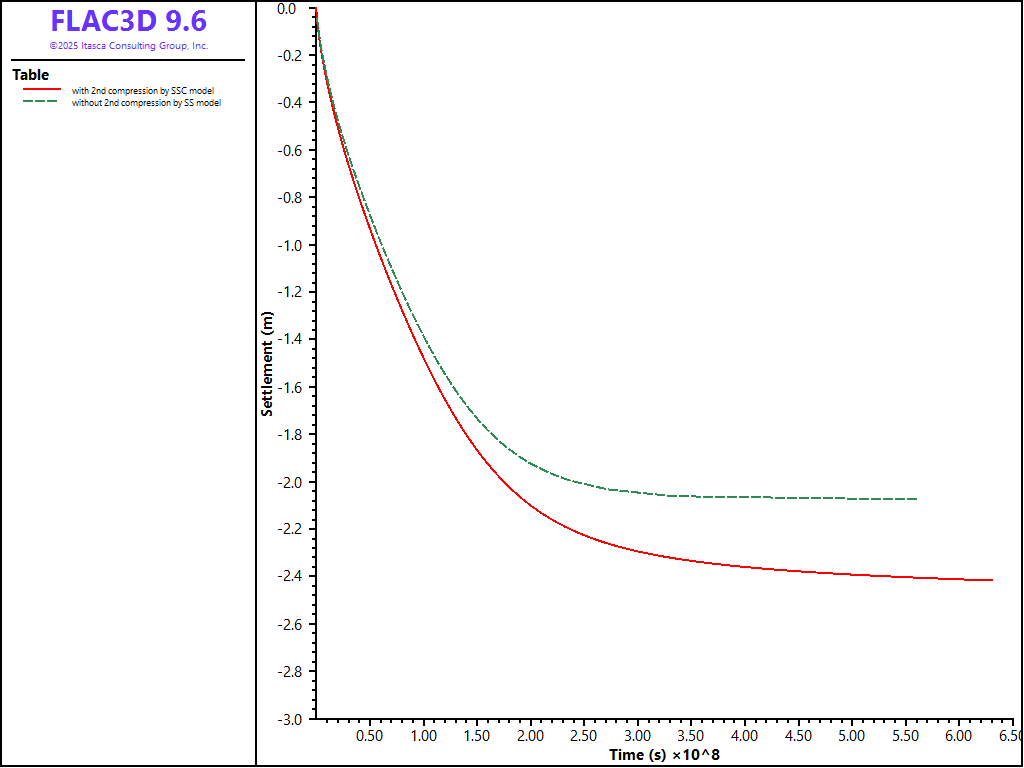Click the right end of the red SSC curve
Screen dimensions: 1024x768
coord(991,580)
